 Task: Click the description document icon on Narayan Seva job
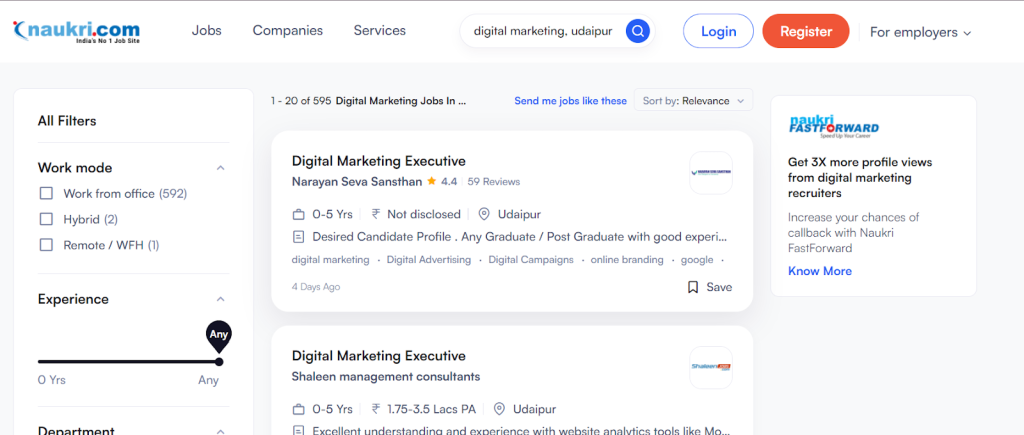(298, 236)
